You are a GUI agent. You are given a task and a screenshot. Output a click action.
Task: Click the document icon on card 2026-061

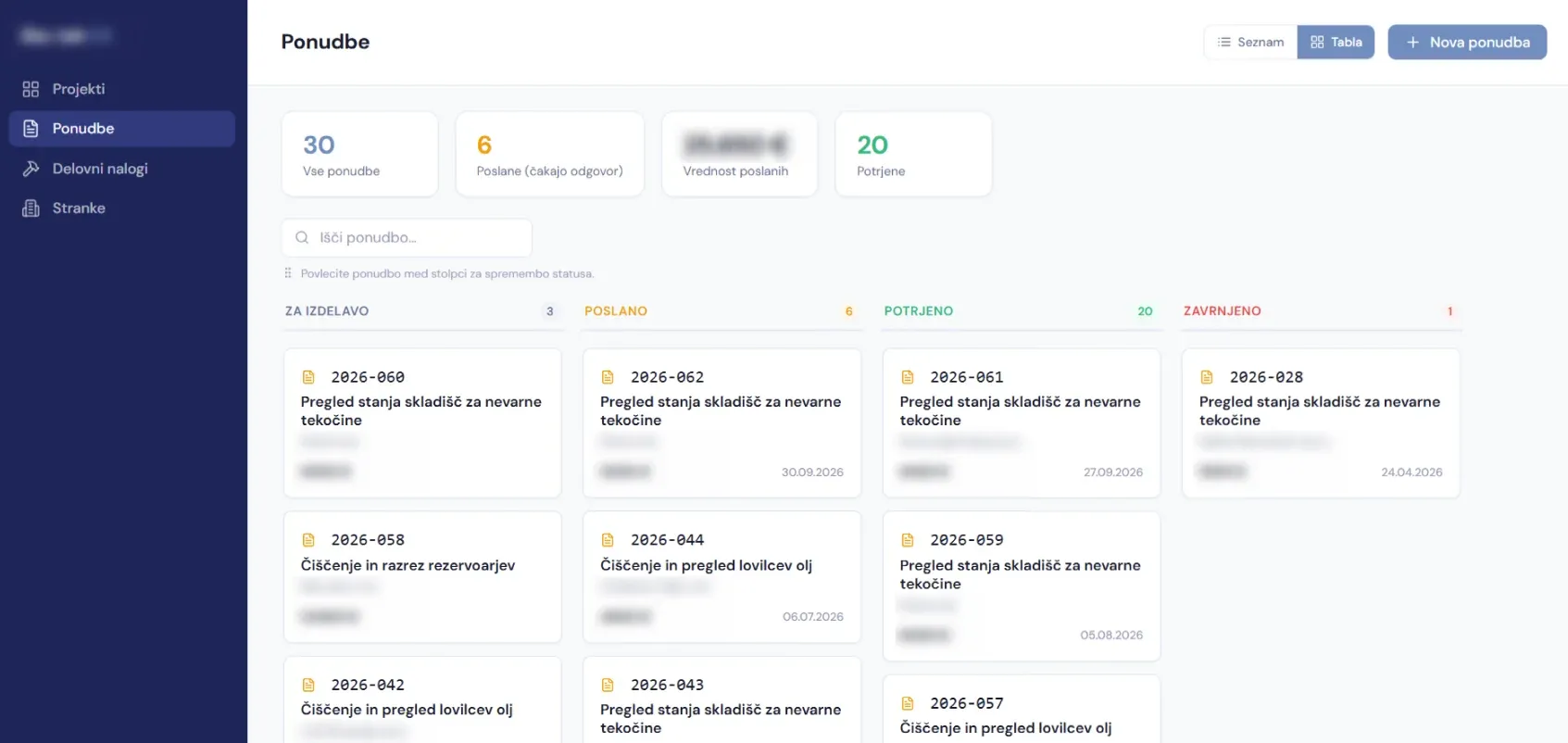click(908, 377)
